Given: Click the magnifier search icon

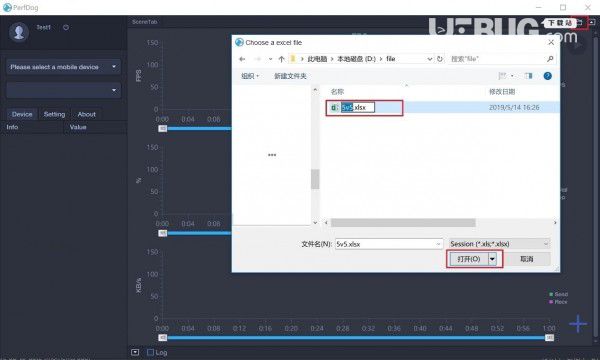Looking at the screenshot, I should click(x=550, y=59).
